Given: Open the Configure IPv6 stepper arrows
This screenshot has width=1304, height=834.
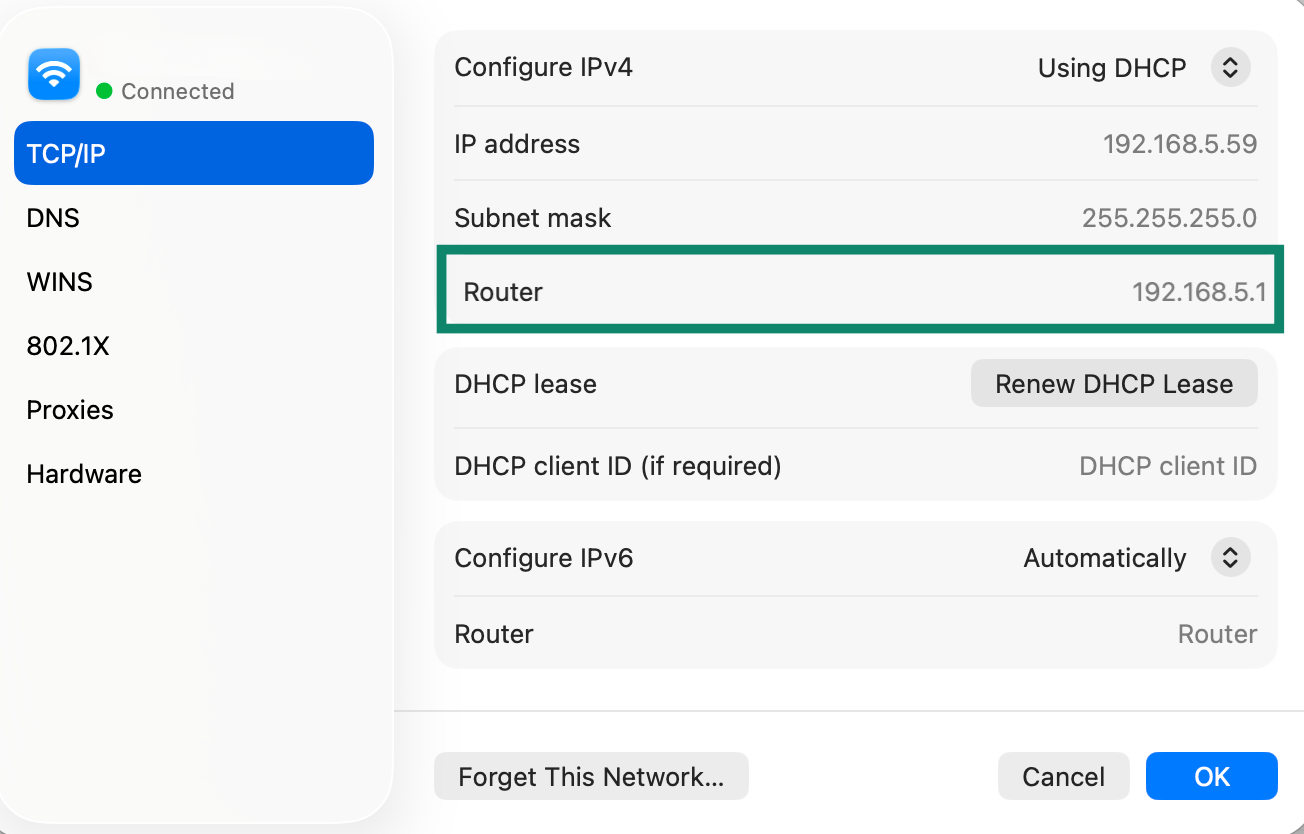Looking at the screenshot, I should [x=1231, y=558].
